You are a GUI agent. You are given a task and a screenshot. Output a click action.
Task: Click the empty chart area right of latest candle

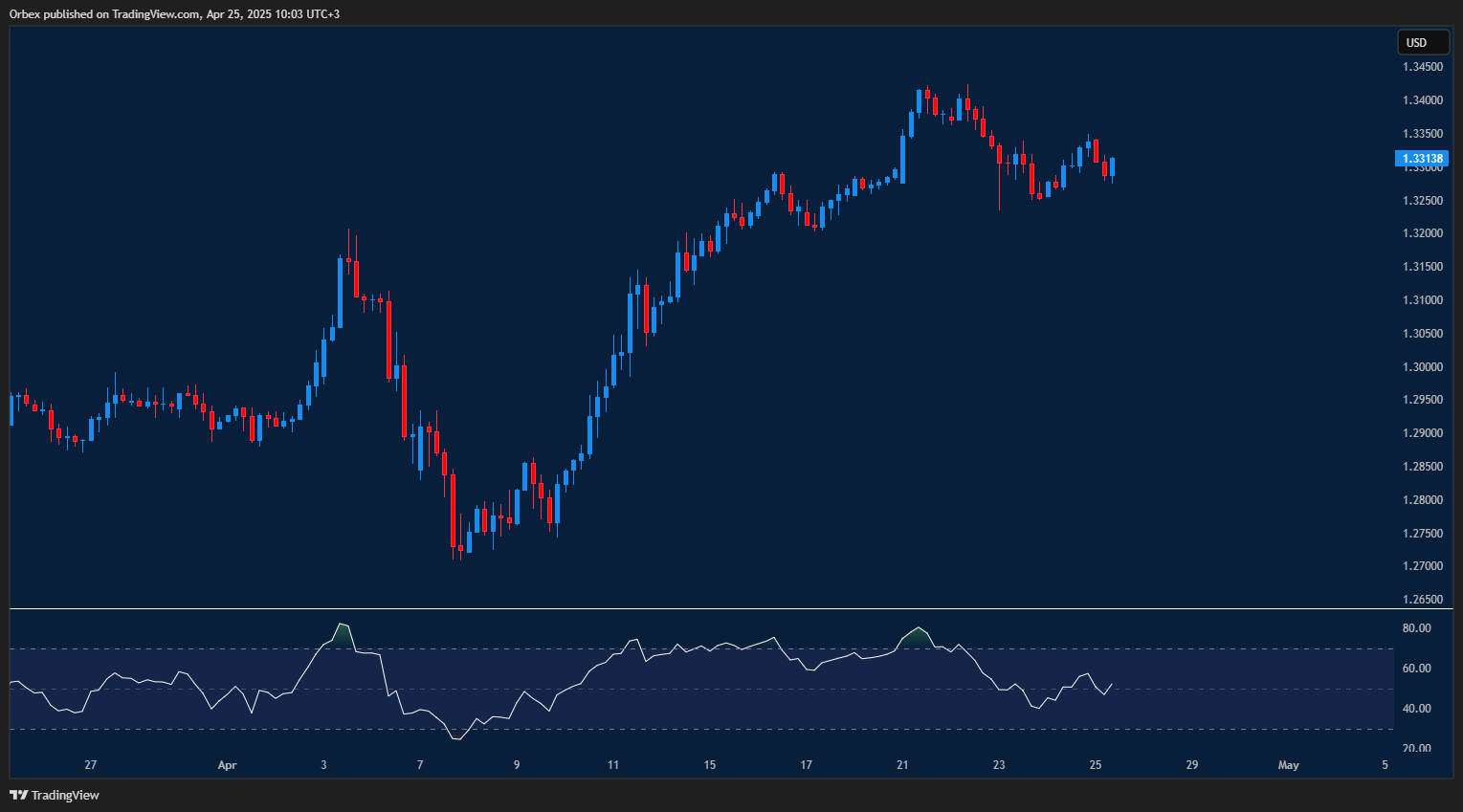pos(1244,383)
